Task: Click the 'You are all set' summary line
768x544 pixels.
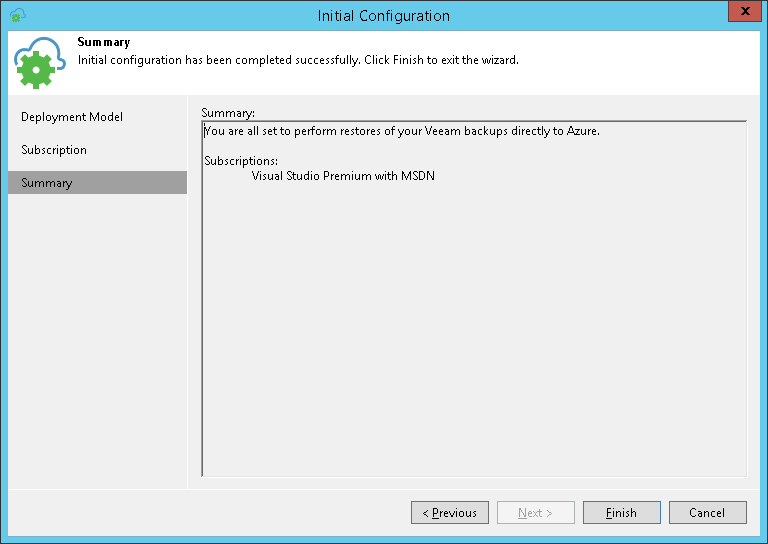Action: (401, 131)
